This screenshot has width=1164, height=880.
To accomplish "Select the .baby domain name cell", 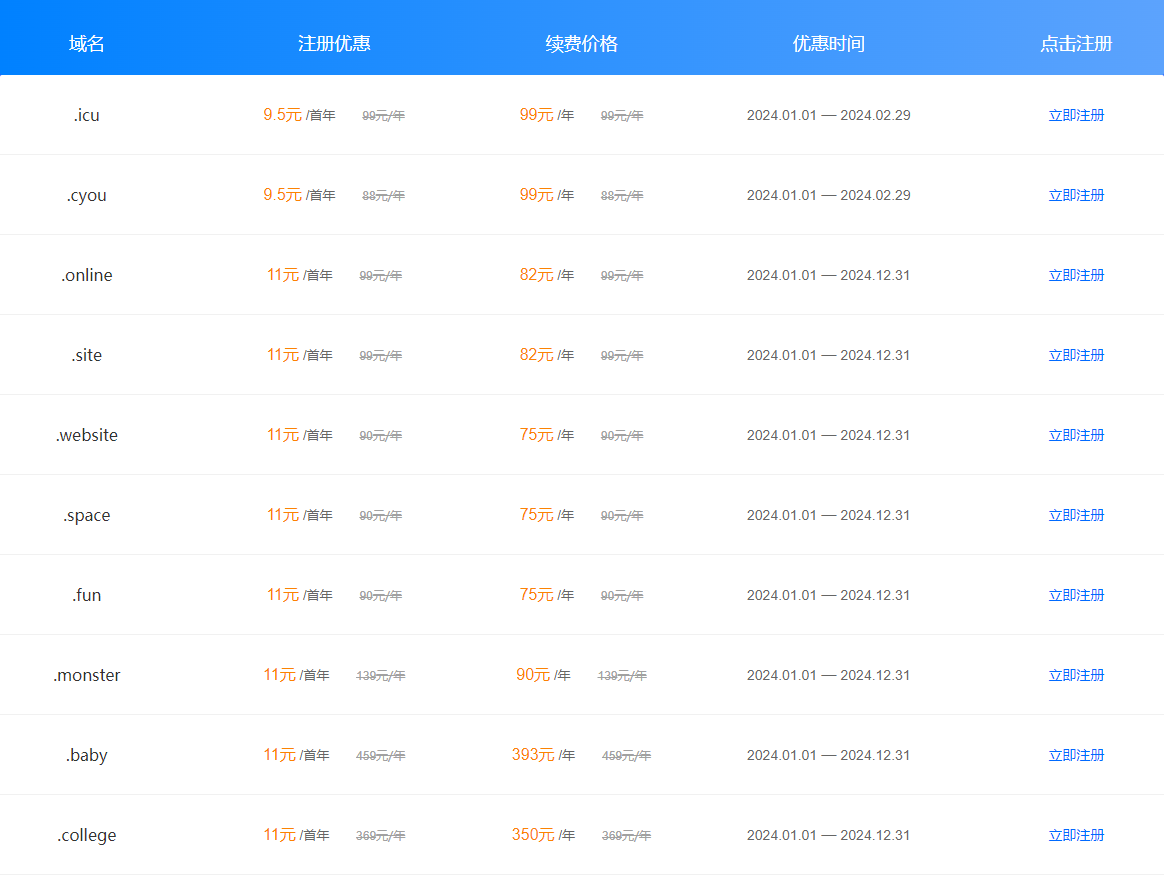I will [x=87, y=755].
